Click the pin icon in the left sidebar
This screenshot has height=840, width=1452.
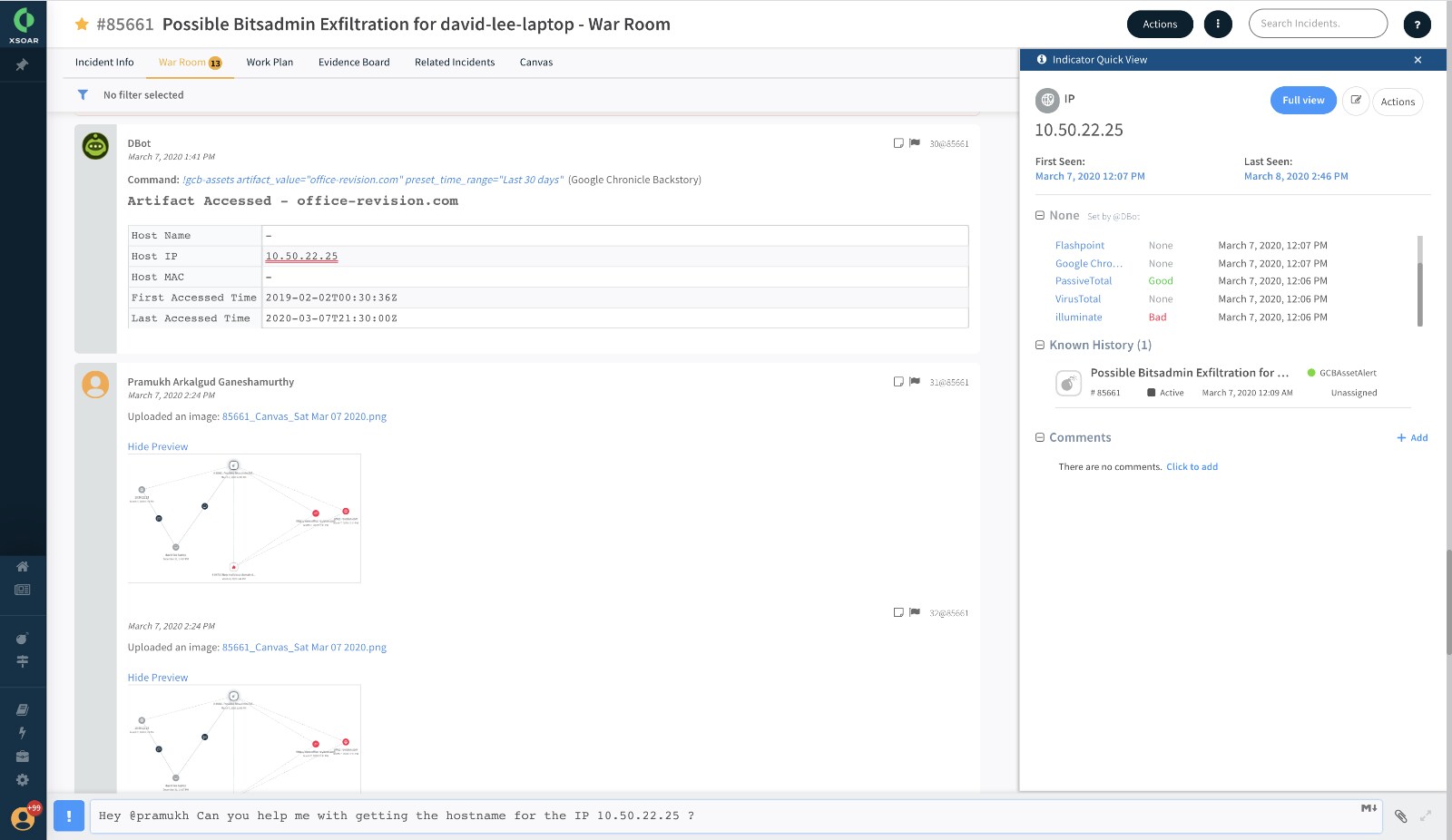coord(22,65)
